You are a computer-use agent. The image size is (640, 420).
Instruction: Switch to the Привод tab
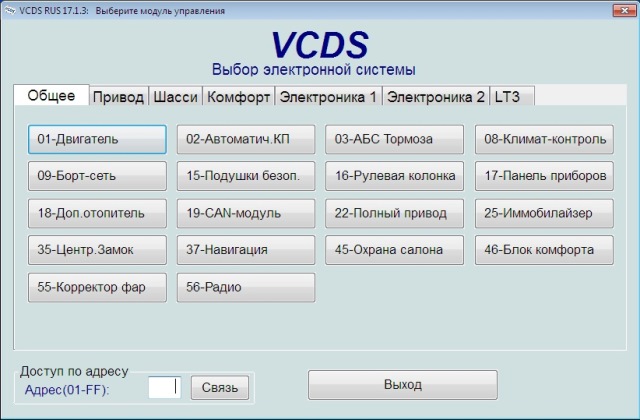tap(118, 97)
